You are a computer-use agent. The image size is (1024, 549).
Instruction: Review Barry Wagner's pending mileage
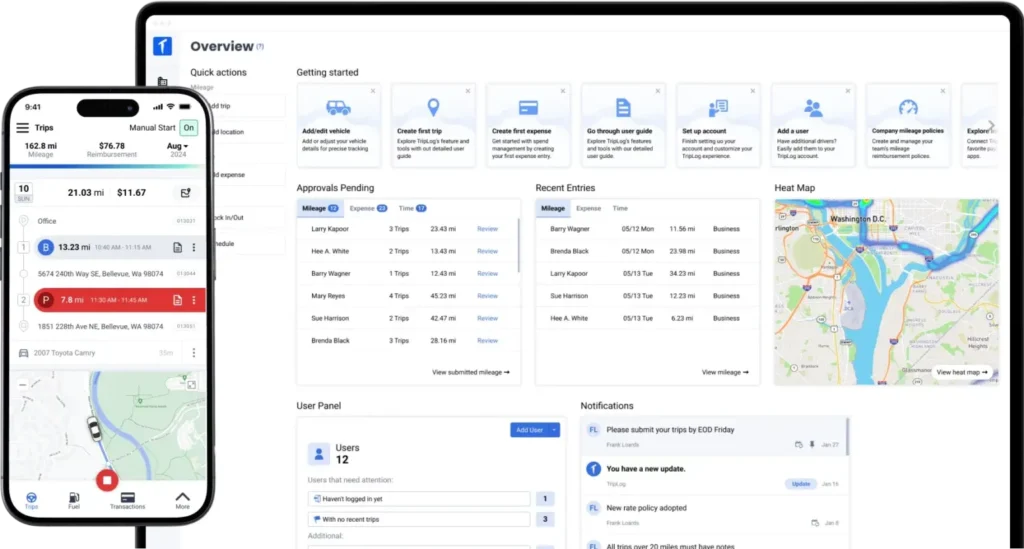point(487,274)
